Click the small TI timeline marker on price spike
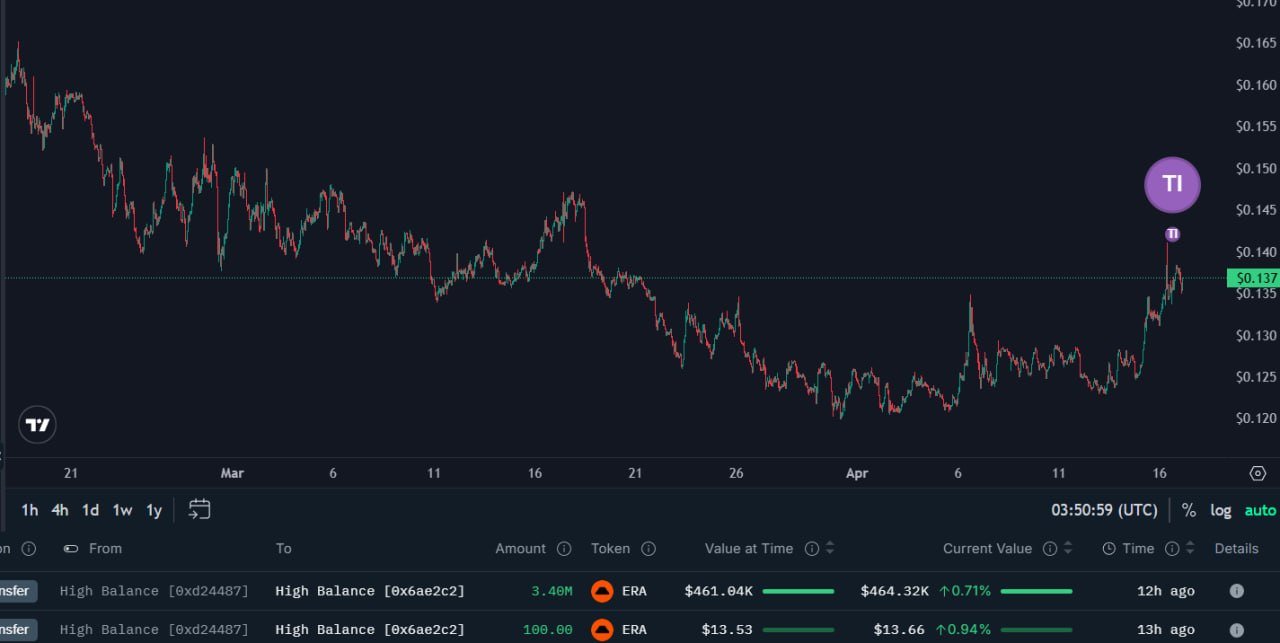The image size is (1280, 643). pyautogui.click(x=1172, y=234)
